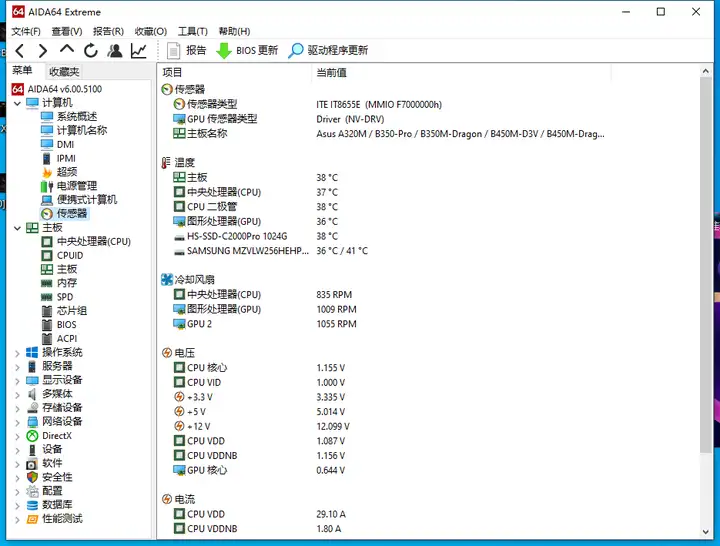The width and height of the screenshot is (720, 546).
Task: Click the 芯片组 chip icon
Action: tap(47, 311)
